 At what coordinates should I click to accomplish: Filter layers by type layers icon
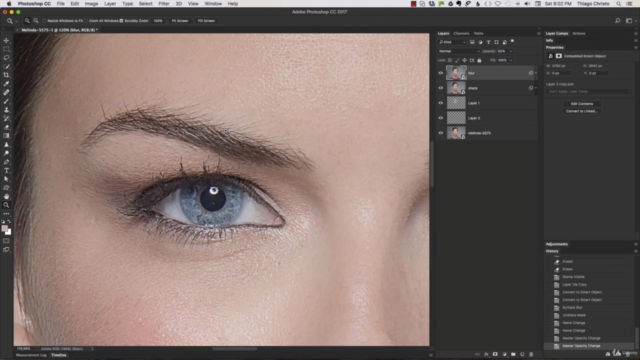pyautogui.click(x=488, y=42)
